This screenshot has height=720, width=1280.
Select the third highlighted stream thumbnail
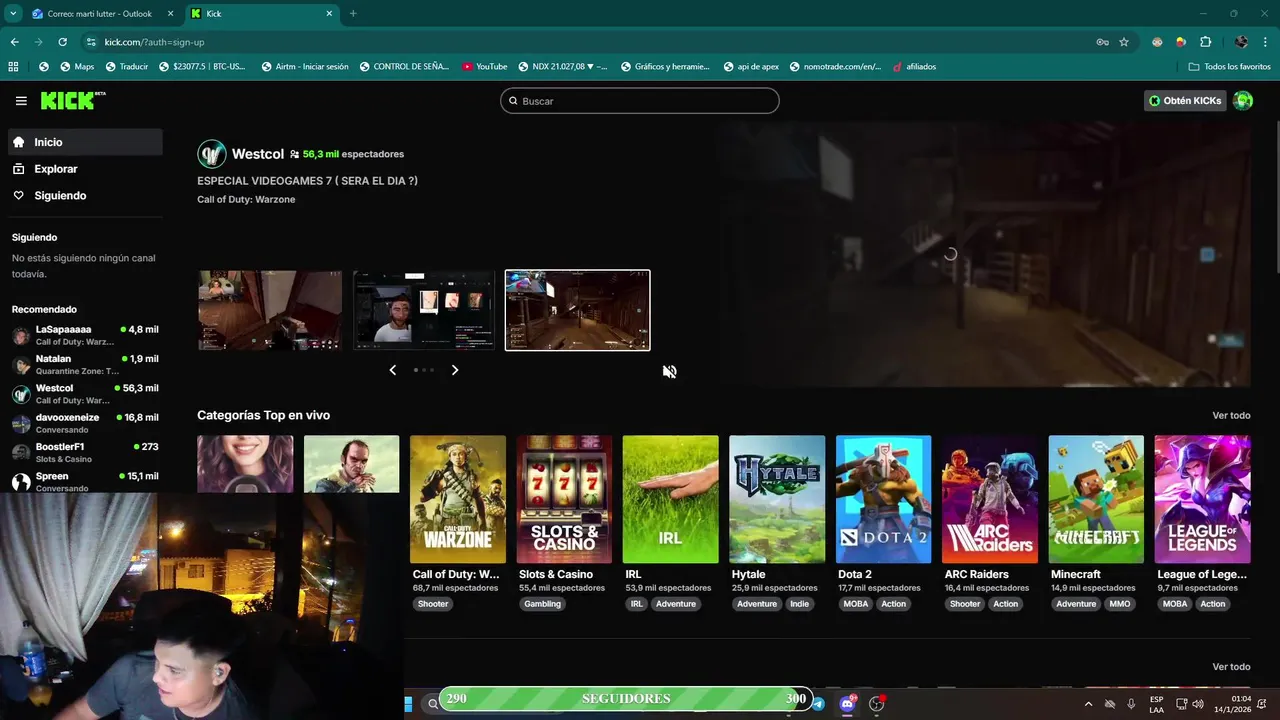click(x=578, y=310)
